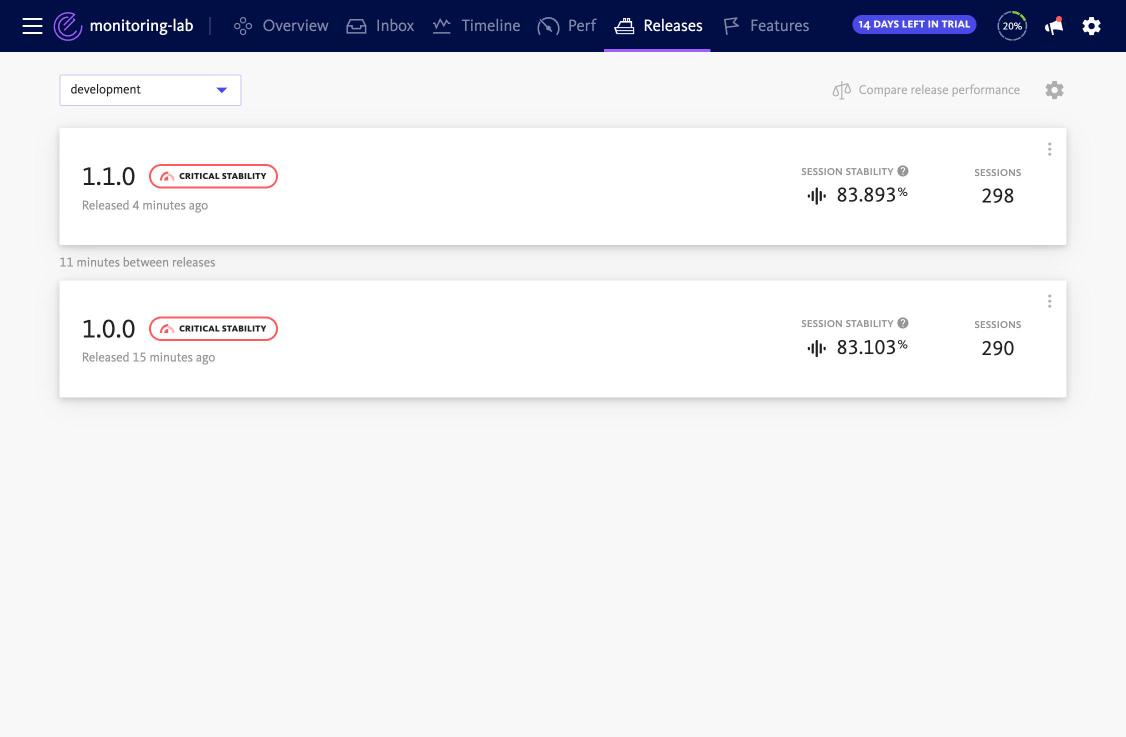Click the 298 sessions count

pos(997,195)
